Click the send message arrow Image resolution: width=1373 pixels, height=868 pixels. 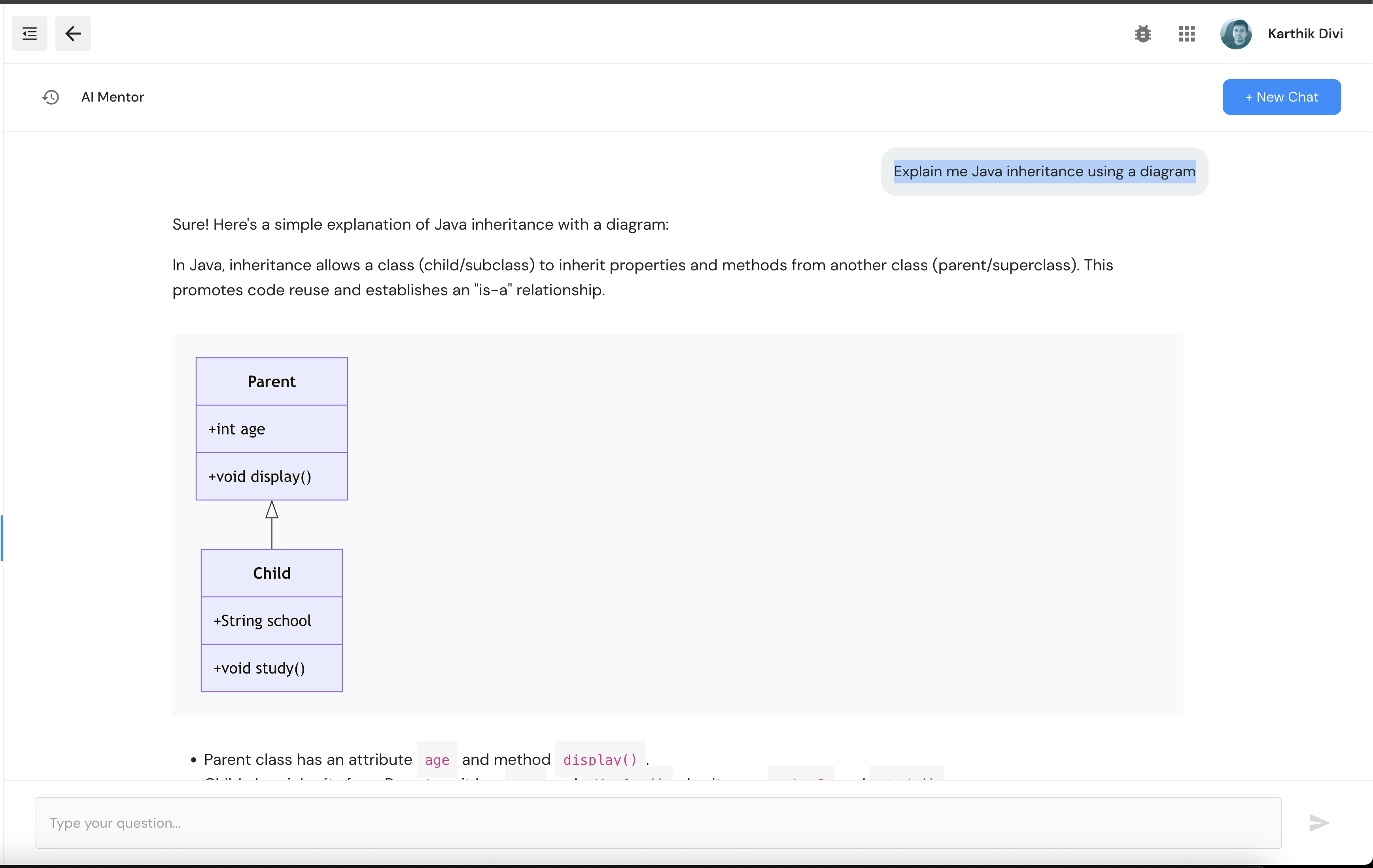point(1319,823)
